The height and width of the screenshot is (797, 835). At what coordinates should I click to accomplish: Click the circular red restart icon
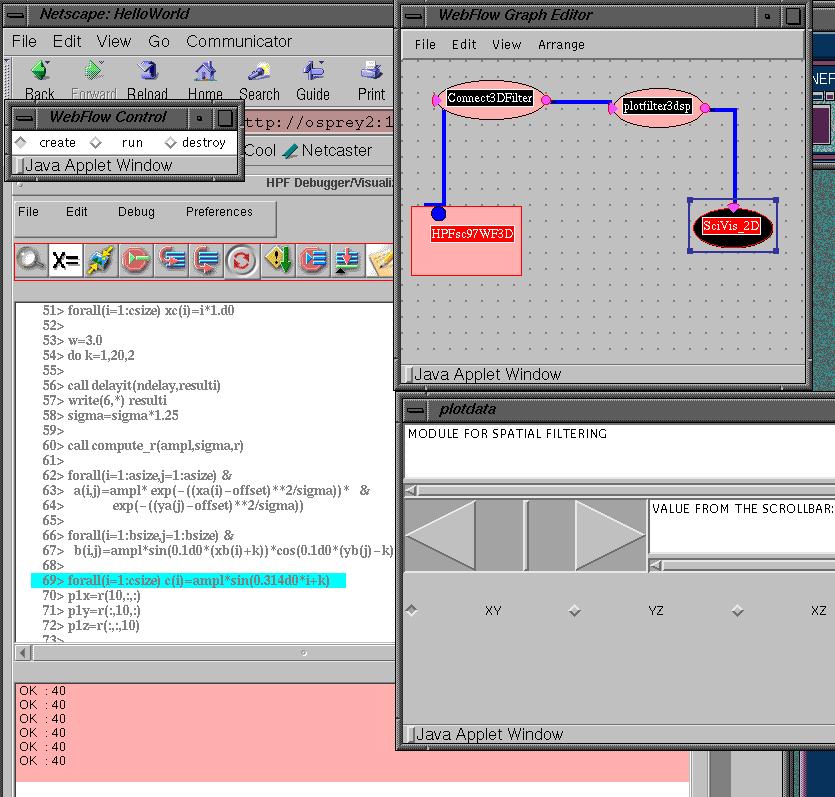pyautogui.click(x=242, y=261)
